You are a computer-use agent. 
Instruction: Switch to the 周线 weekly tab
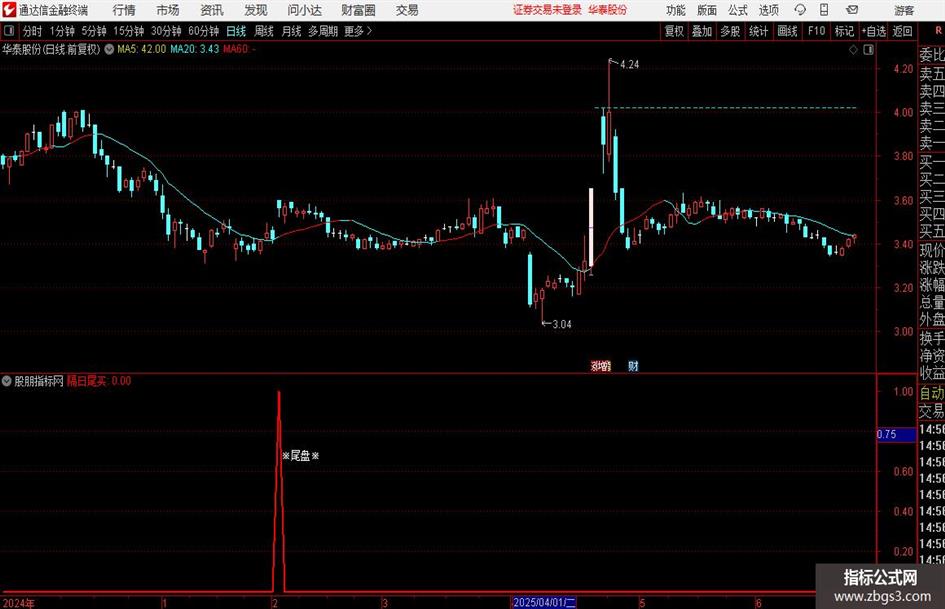pyautogui.click(x=264, y=31)
